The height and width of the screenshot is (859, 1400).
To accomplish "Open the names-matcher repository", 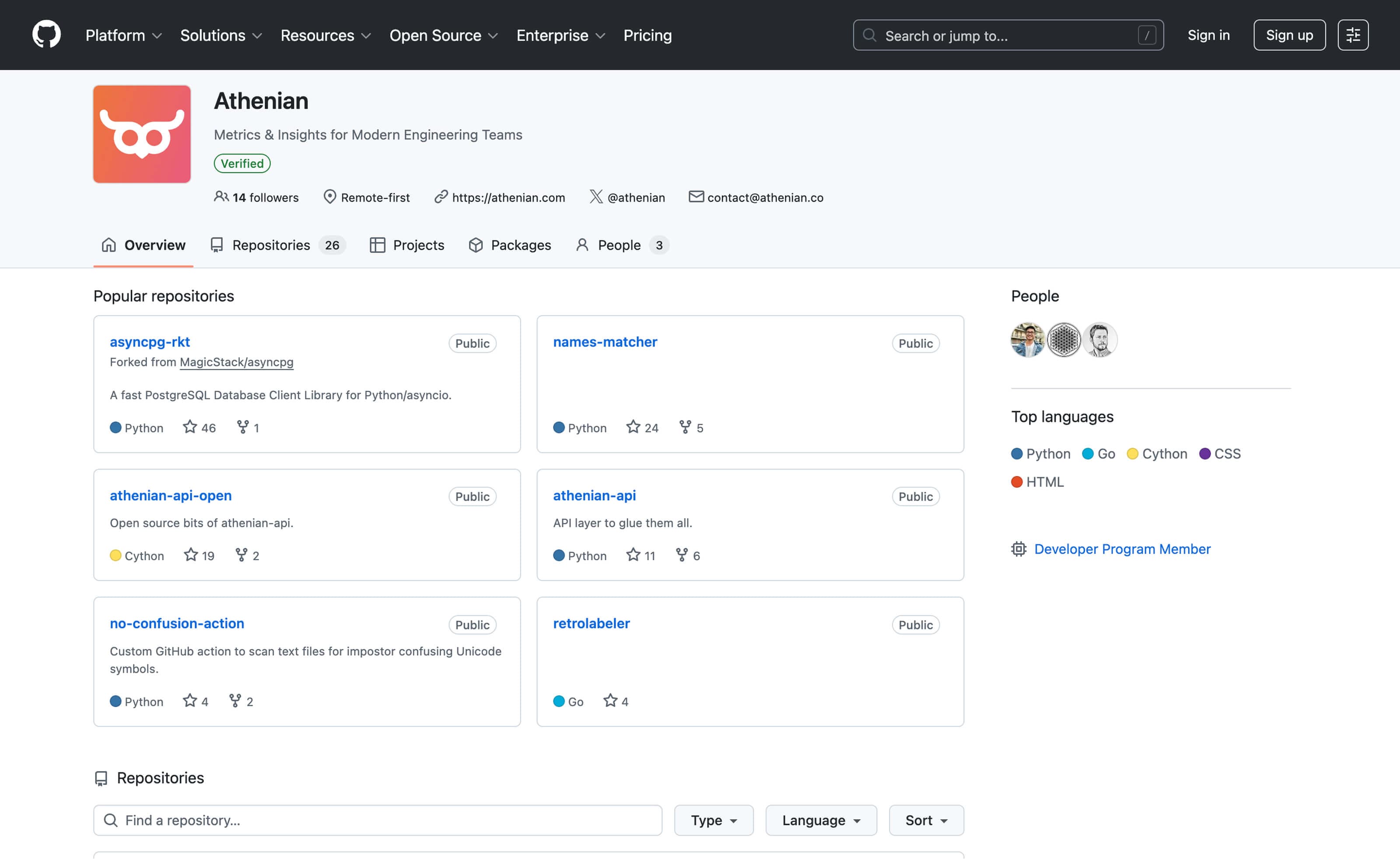I will 605,341.
